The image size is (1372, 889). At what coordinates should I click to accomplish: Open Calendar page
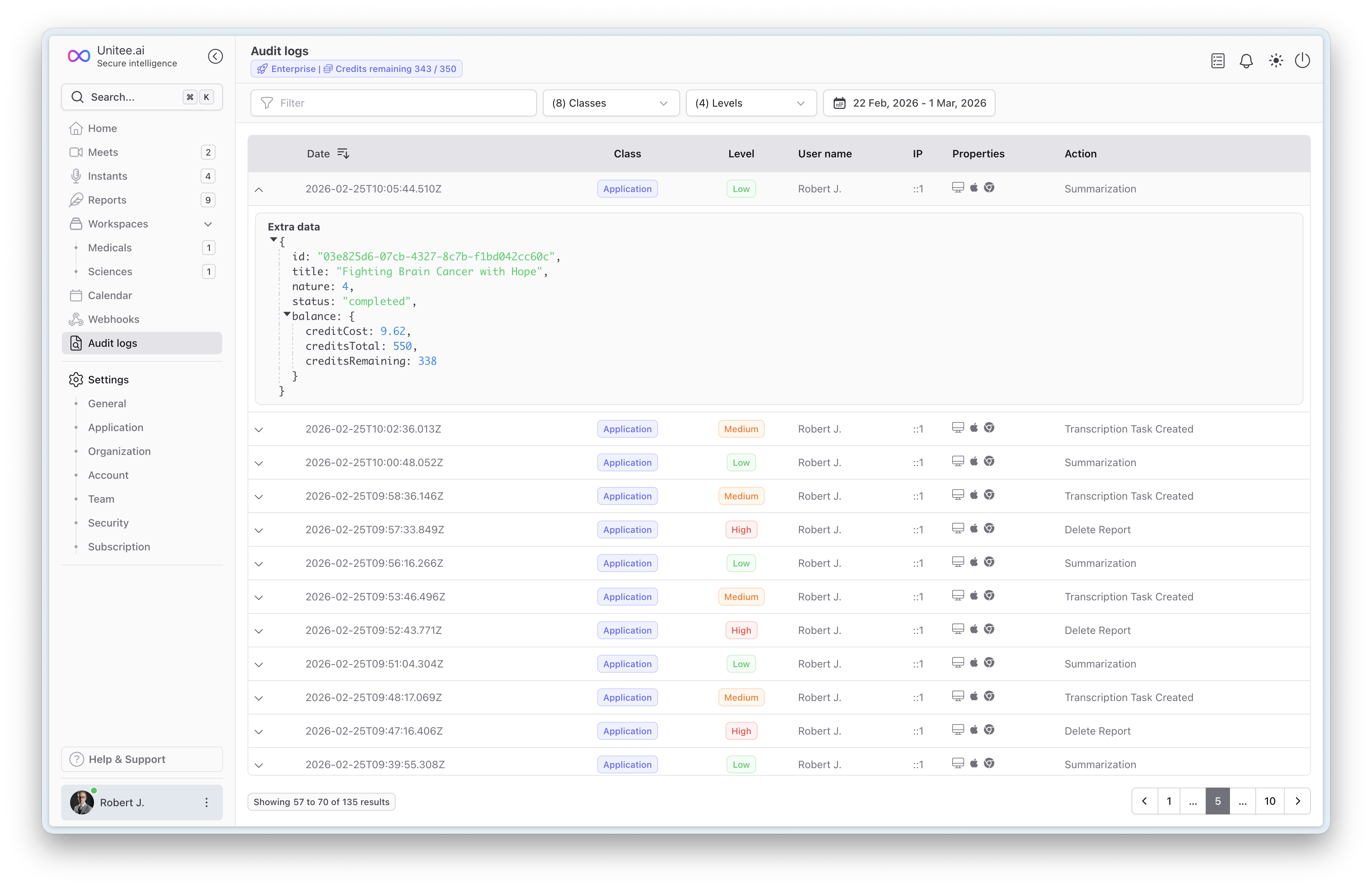click(142, 295)
